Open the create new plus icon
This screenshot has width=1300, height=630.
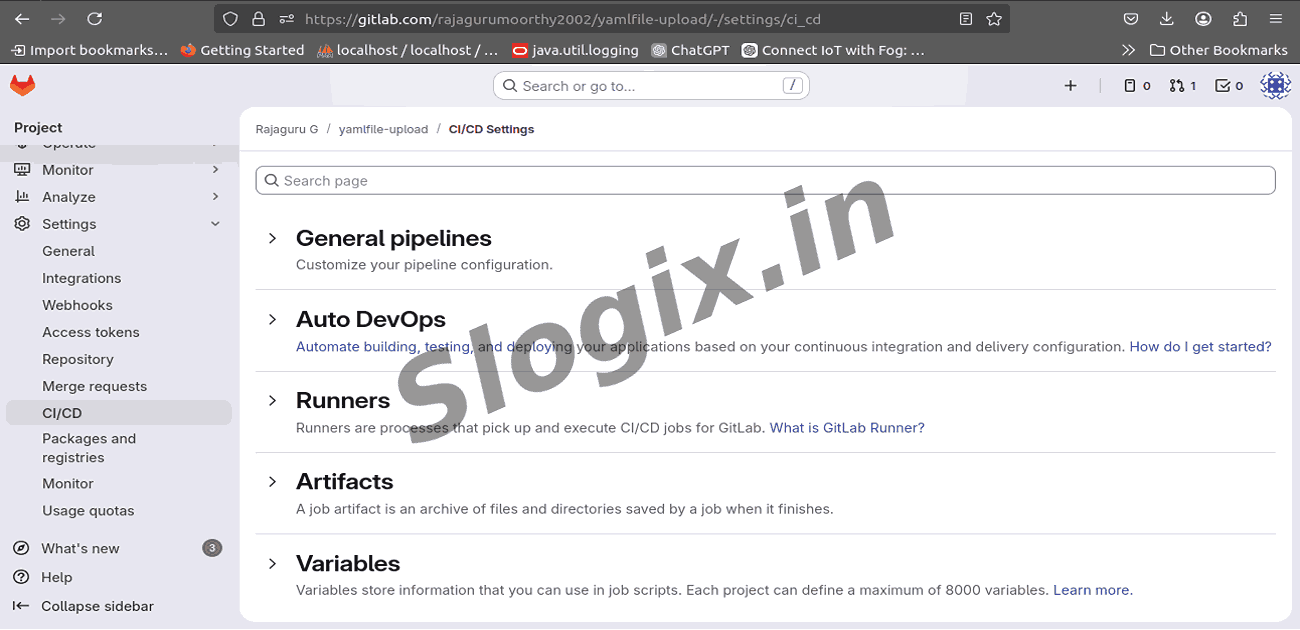pyautogui.click(x=1070, y=86)
